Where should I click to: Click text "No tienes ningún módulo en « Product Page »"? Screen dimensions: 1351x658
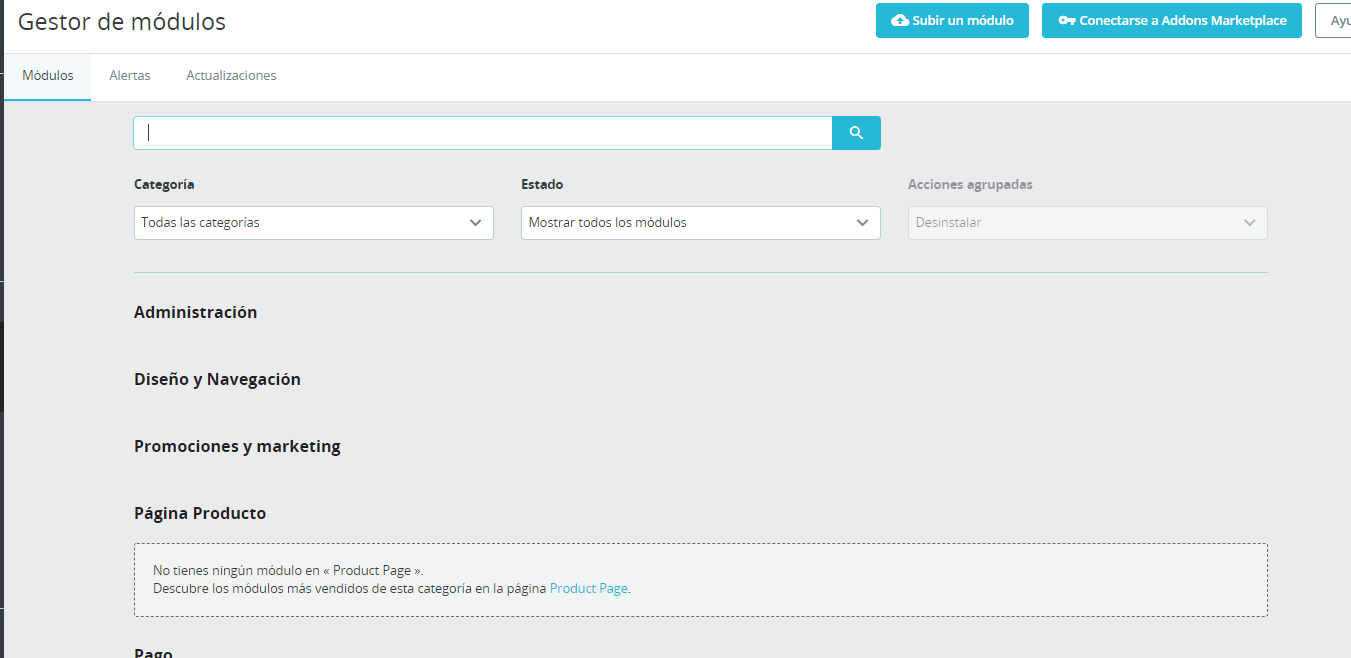point(287,571)
